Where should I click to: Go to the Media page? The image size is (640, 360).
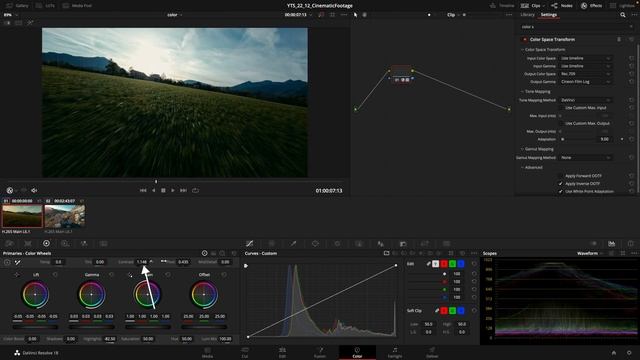(207, 353)
